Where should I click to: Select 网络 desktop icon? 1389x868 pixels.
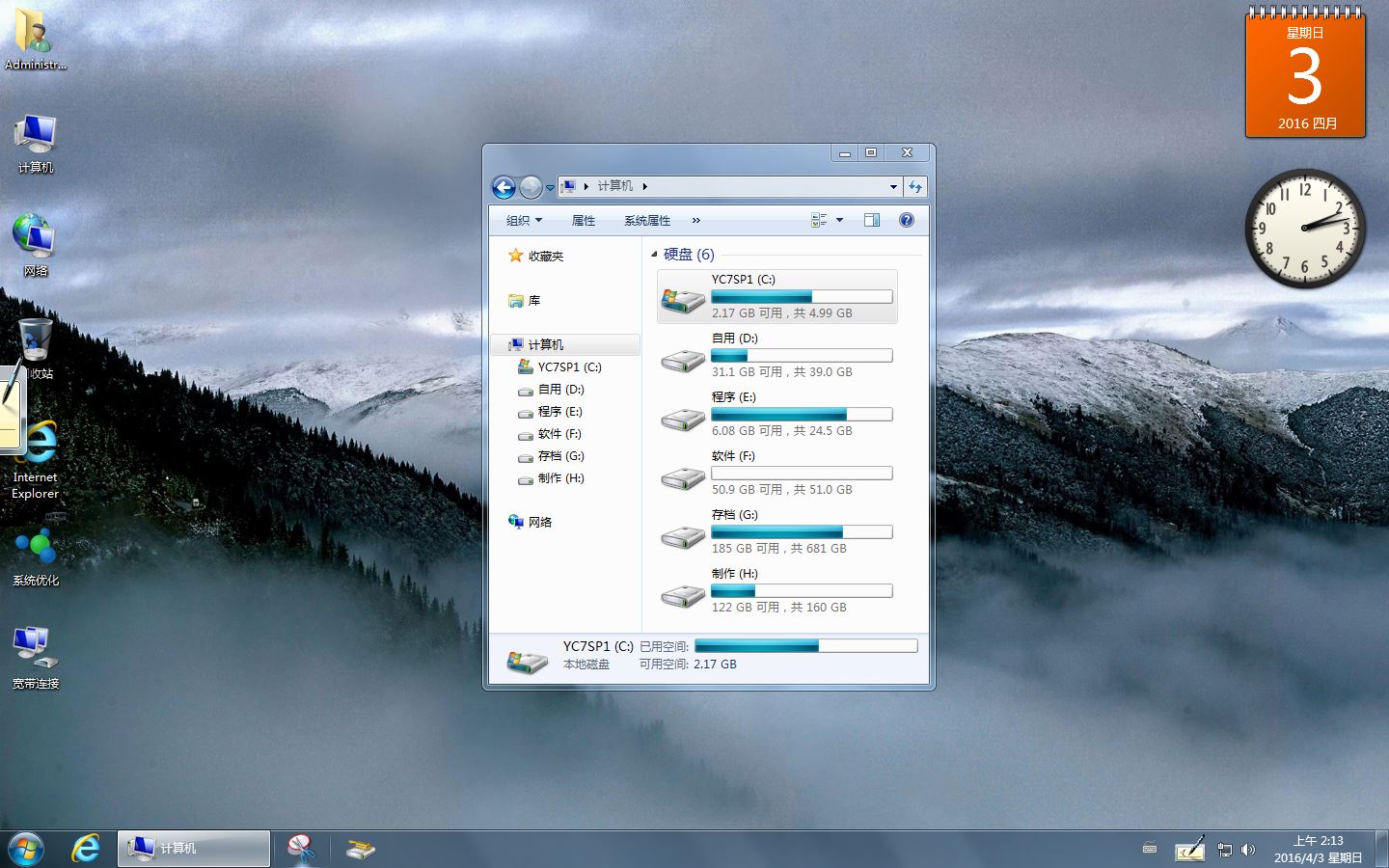pos(36,246)
